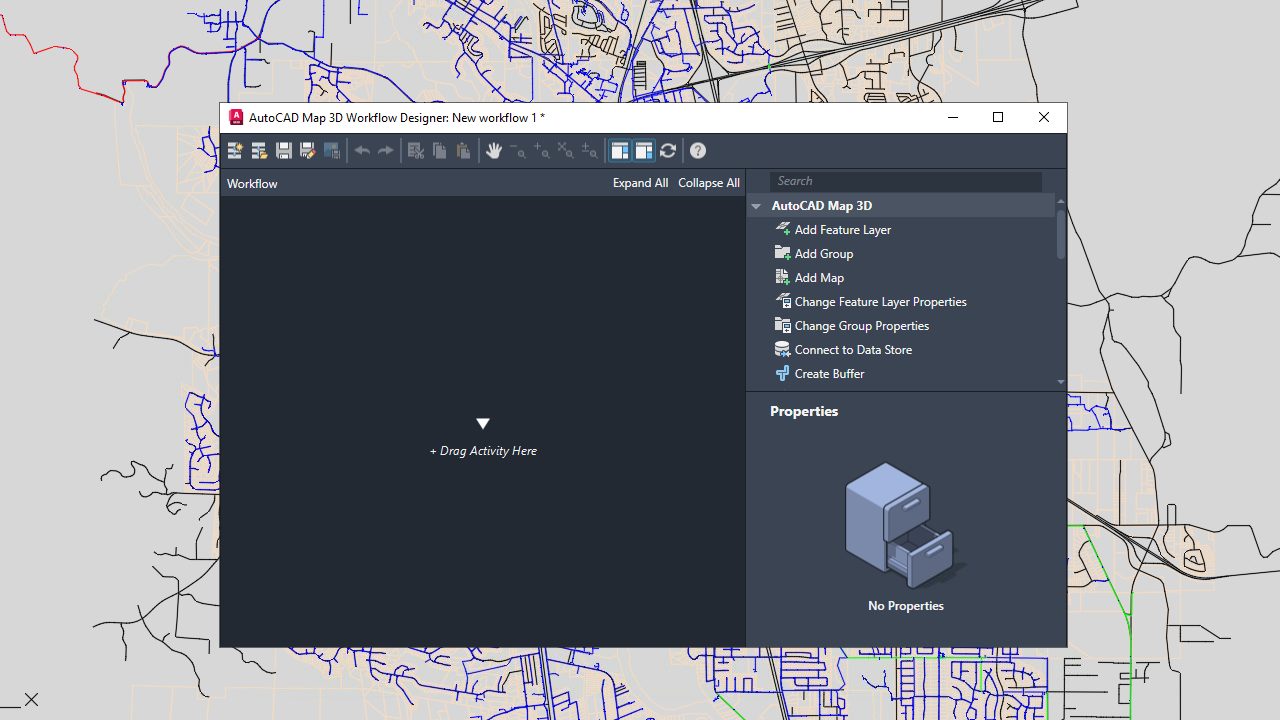Click the activity list scroll-up arrow
The image size is (1280, 720).
pos(1061,202)
